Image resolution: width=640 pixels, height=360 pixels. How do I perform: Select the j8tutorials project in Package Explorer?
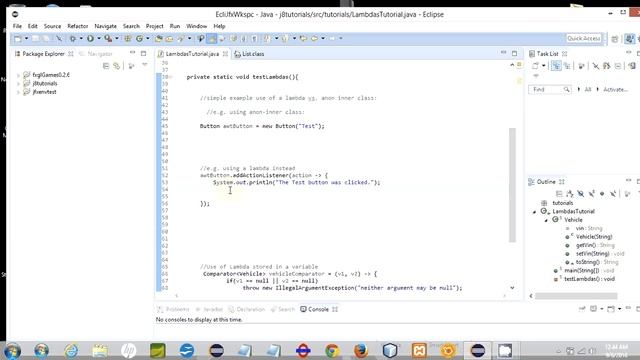tap(45, 84)
